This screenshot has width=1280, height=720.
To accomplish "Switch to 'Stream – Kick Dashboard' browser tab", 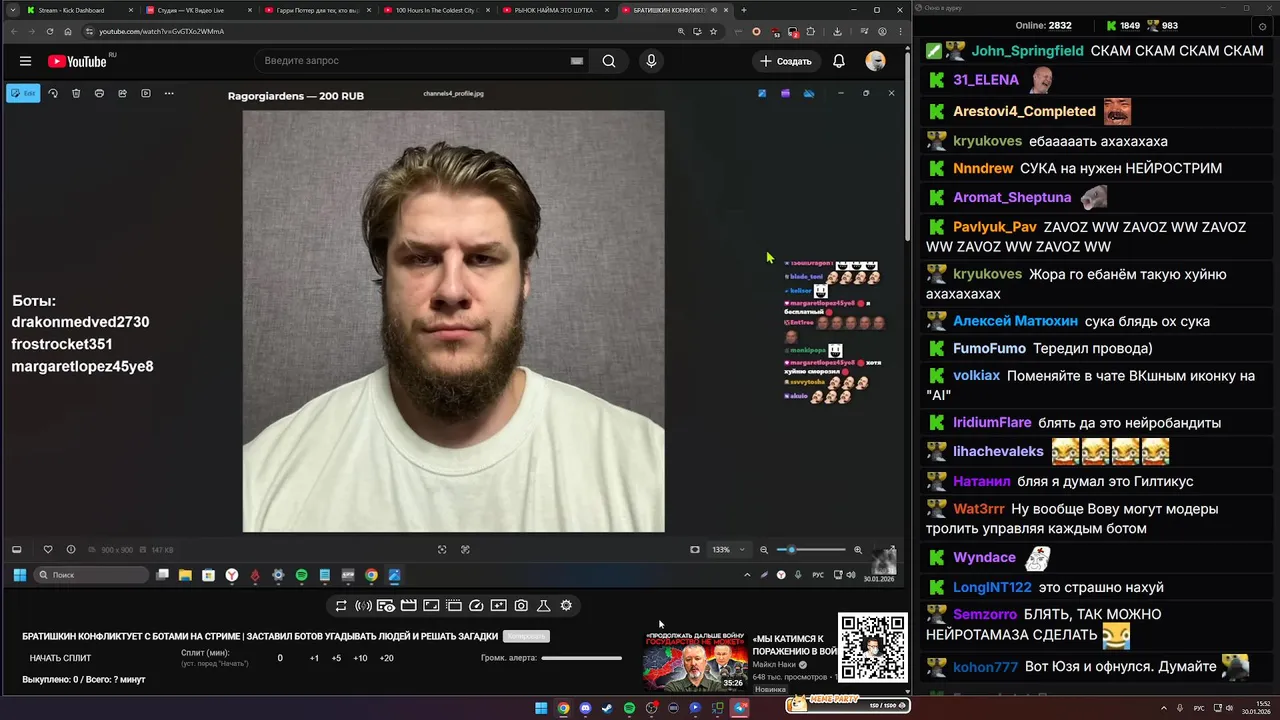I will [x=79, y=10].
